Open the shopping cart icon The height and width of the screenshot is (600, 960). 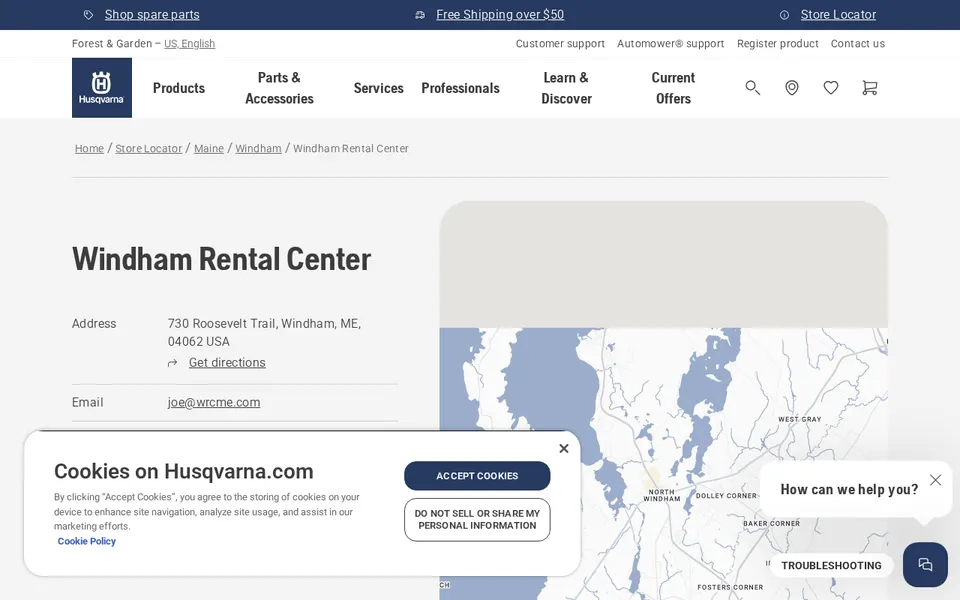coord(869,88)
